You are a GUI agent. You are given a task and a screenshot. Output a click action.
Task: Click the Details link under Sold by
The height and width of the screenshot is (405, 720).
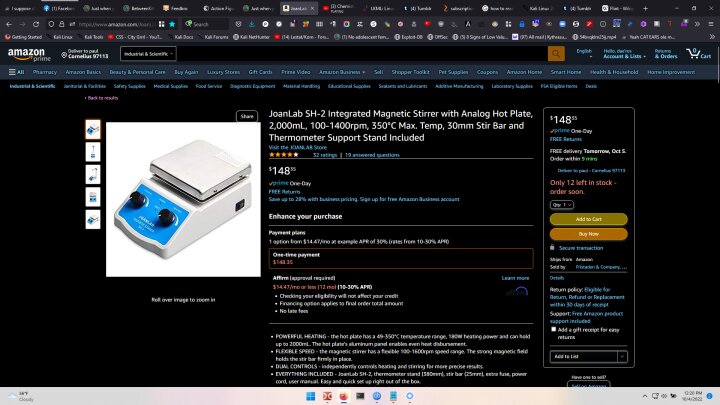[x=557, y=278]
